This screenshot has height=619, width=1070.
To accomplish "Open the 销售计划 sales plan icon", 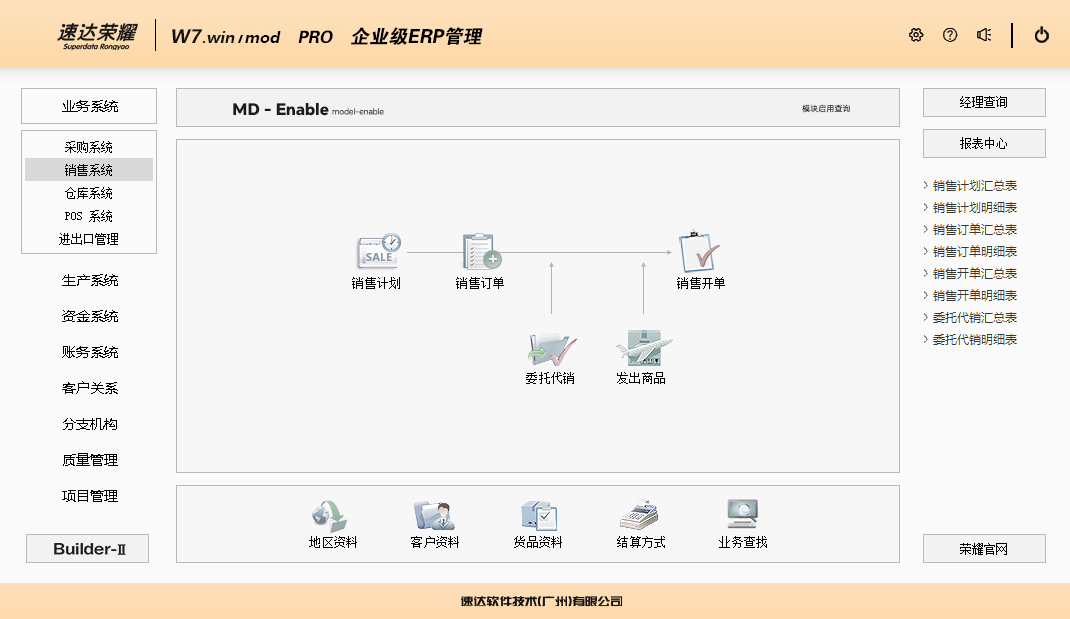I will click(377, 252).
